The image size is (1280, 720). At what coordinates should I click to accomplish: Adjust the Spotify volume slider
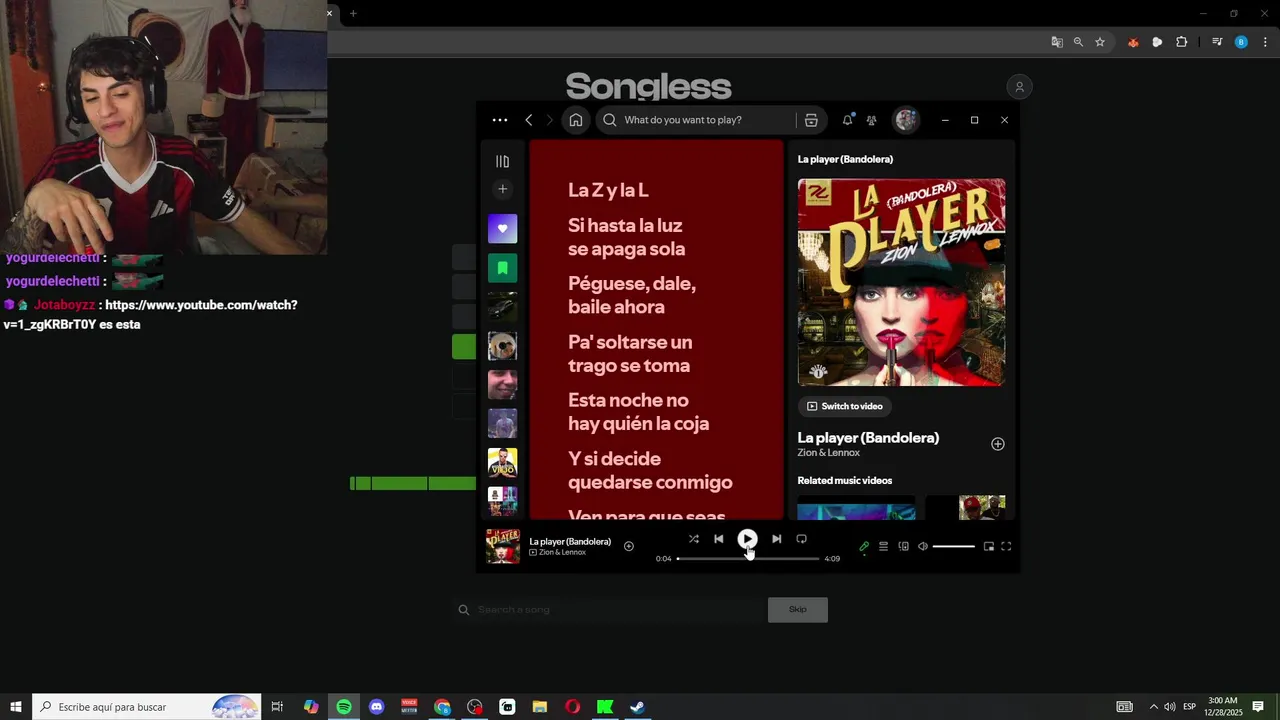click(953, 547)
